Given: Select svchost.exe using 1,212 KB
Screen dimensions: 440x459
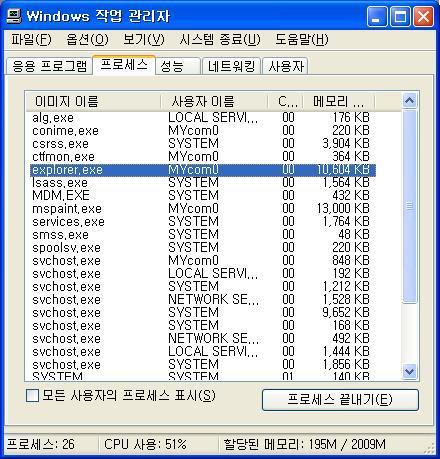Looking at the screenshot, I should click(203, 287).
